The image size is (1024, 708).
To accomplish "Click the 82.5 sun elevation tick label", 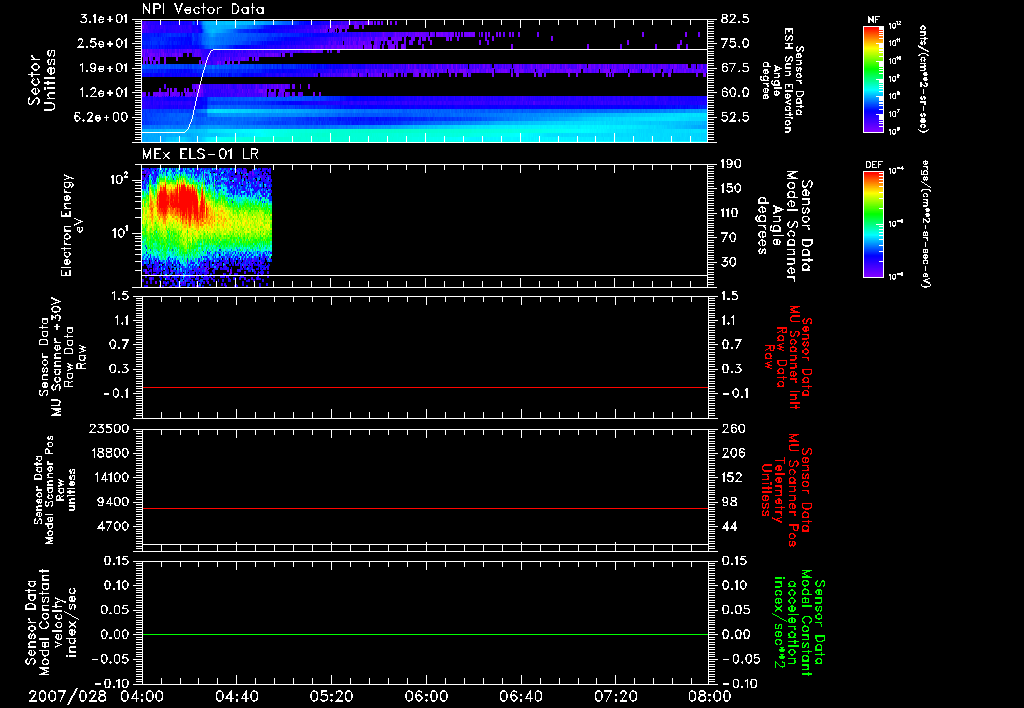I will [x=735, y=19].
